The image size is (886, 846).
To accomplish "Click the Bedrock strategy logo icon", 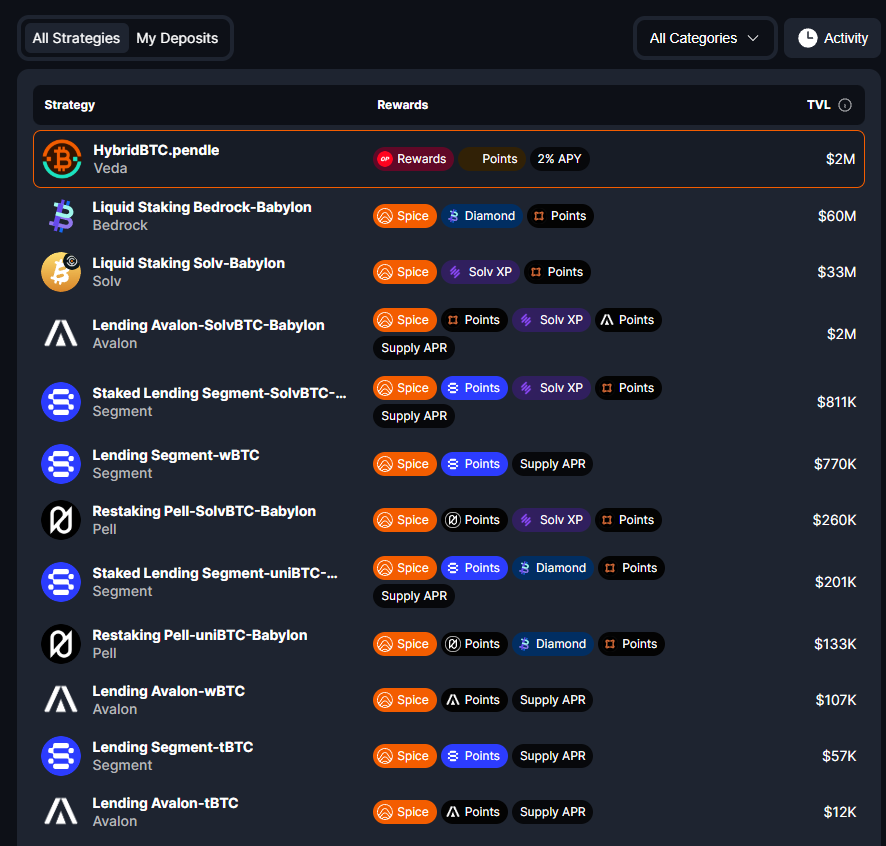I will 61,216.
